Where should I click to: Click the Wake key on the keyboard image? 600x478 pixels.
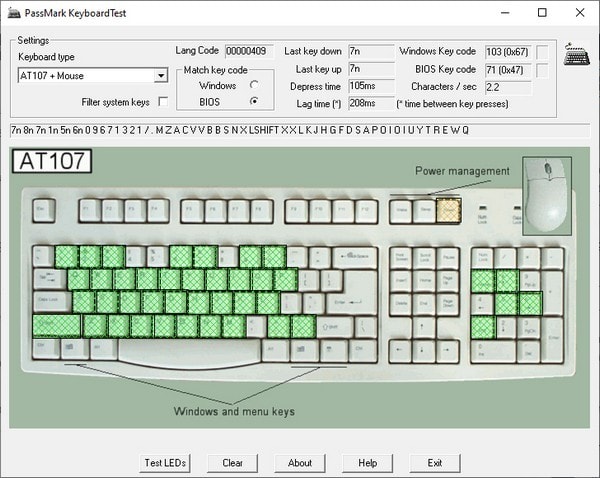coord(401,210)
